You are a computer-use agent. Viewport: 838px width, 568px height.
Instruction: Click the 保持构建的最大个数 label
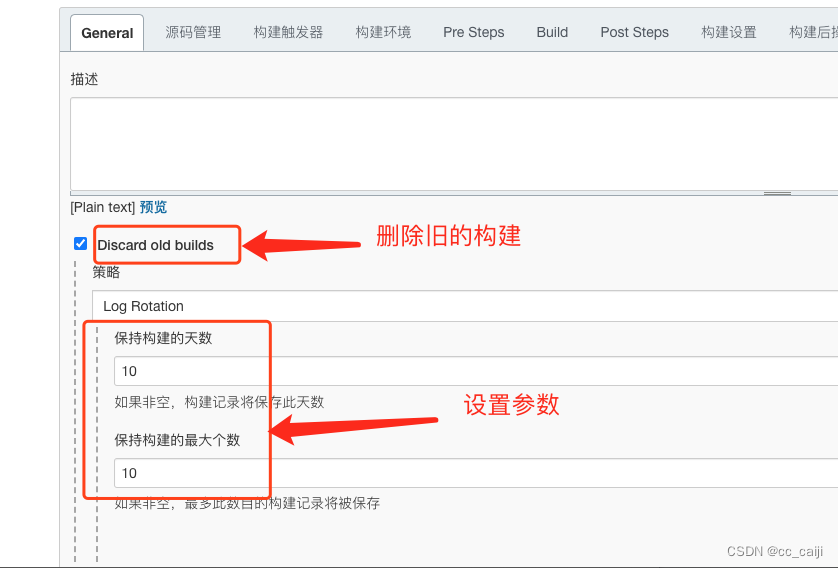click(177, 440)
